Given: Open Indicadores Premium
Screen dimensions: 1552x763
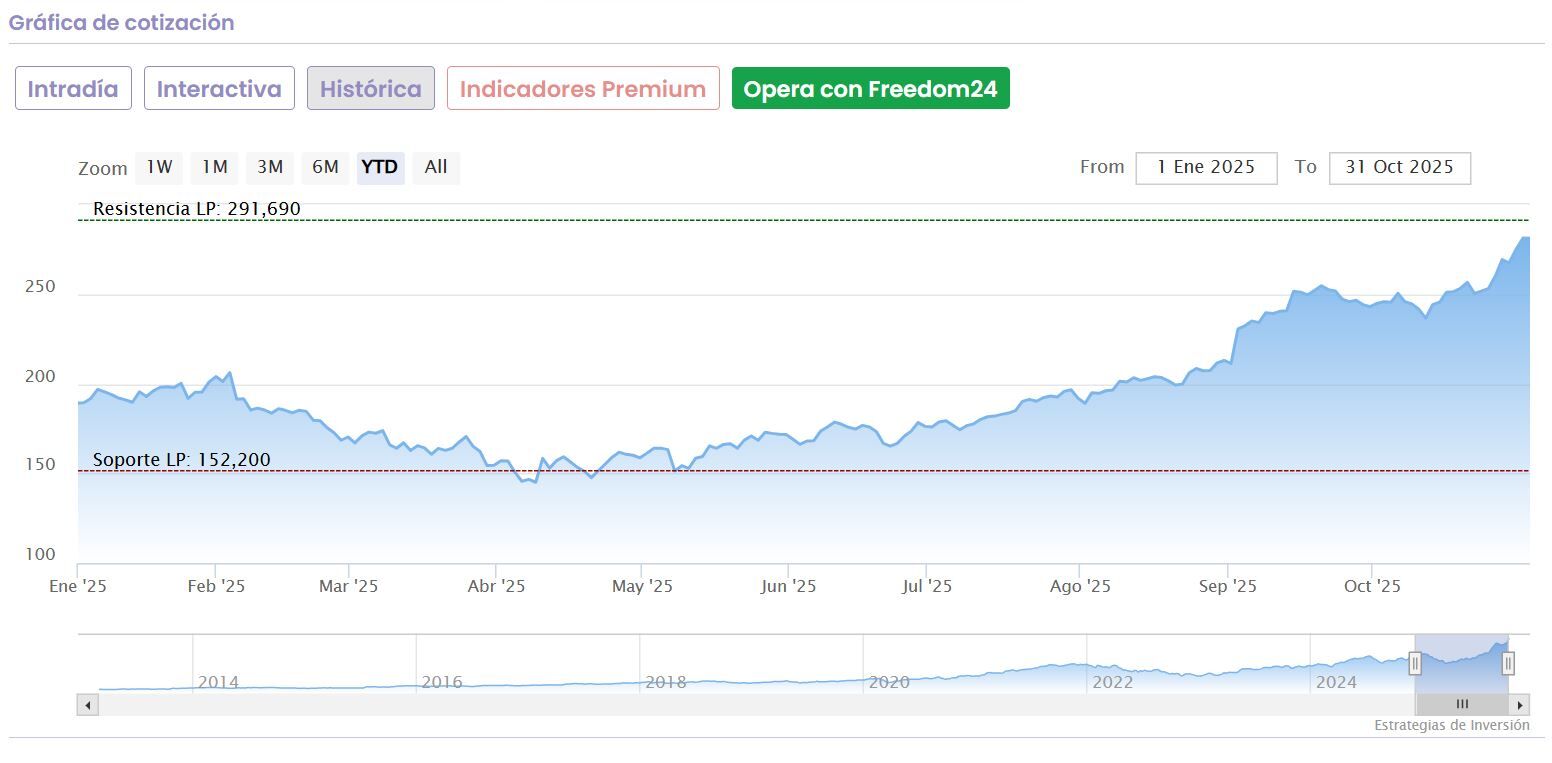Looking at the screenshot, I should 583,89.
